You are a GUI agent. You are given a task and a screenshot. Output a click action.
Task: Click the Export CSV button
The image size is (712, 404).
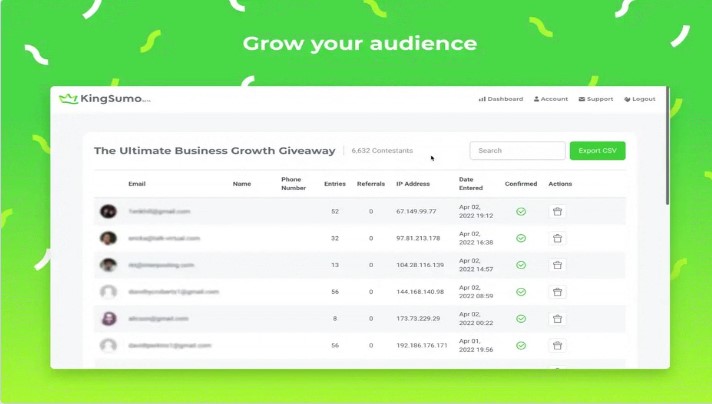tap(598, 150)
